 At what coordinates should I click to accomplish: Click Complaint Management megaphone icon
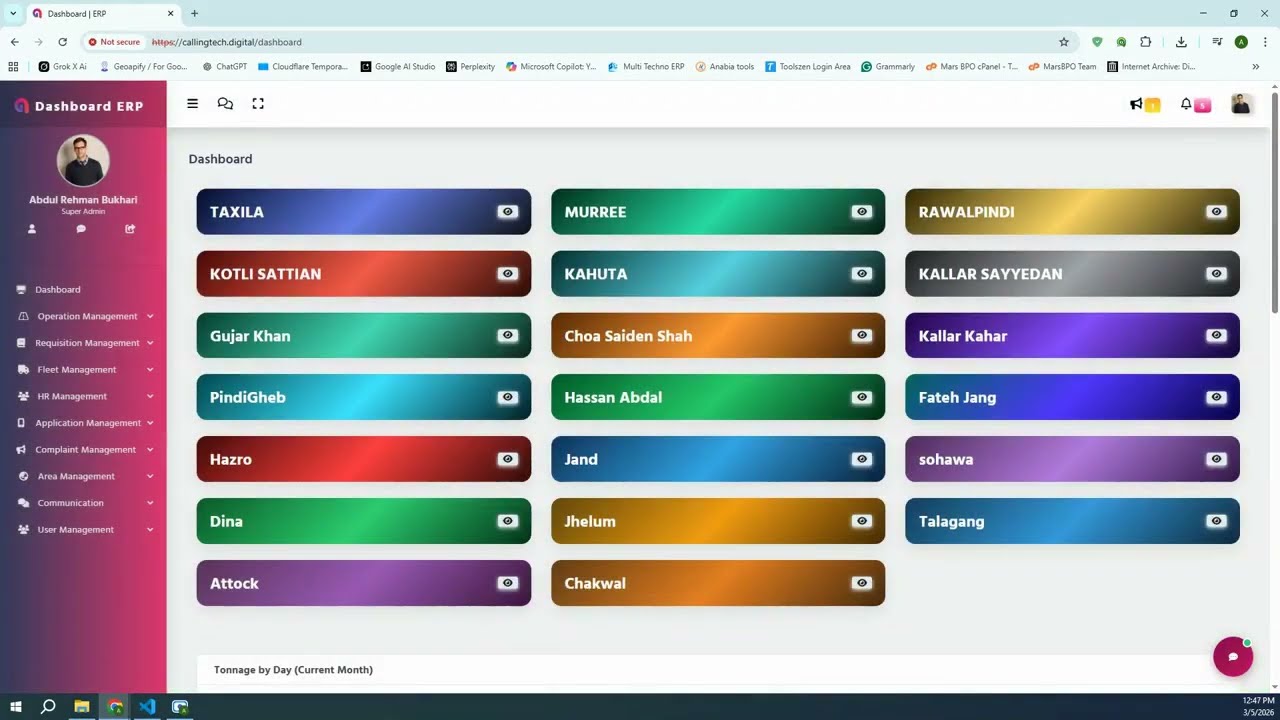(23, 450)
